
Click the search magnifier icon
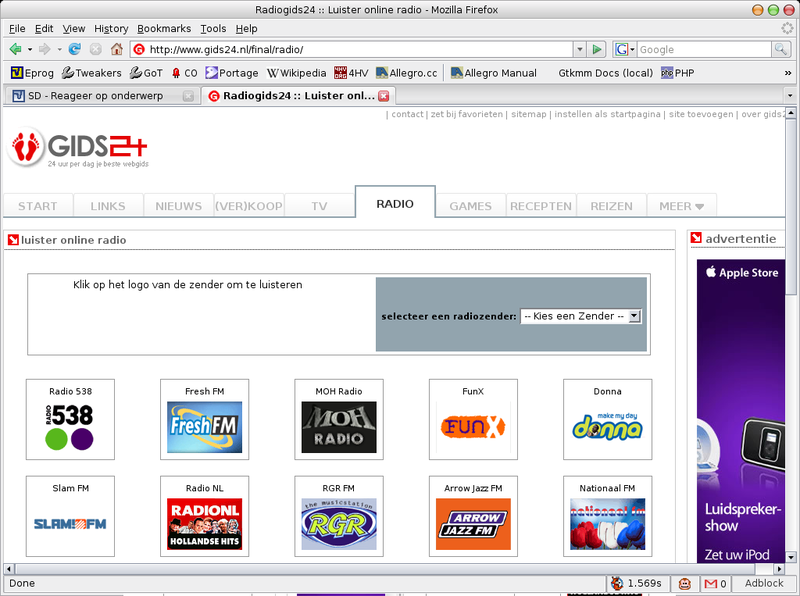780,49
